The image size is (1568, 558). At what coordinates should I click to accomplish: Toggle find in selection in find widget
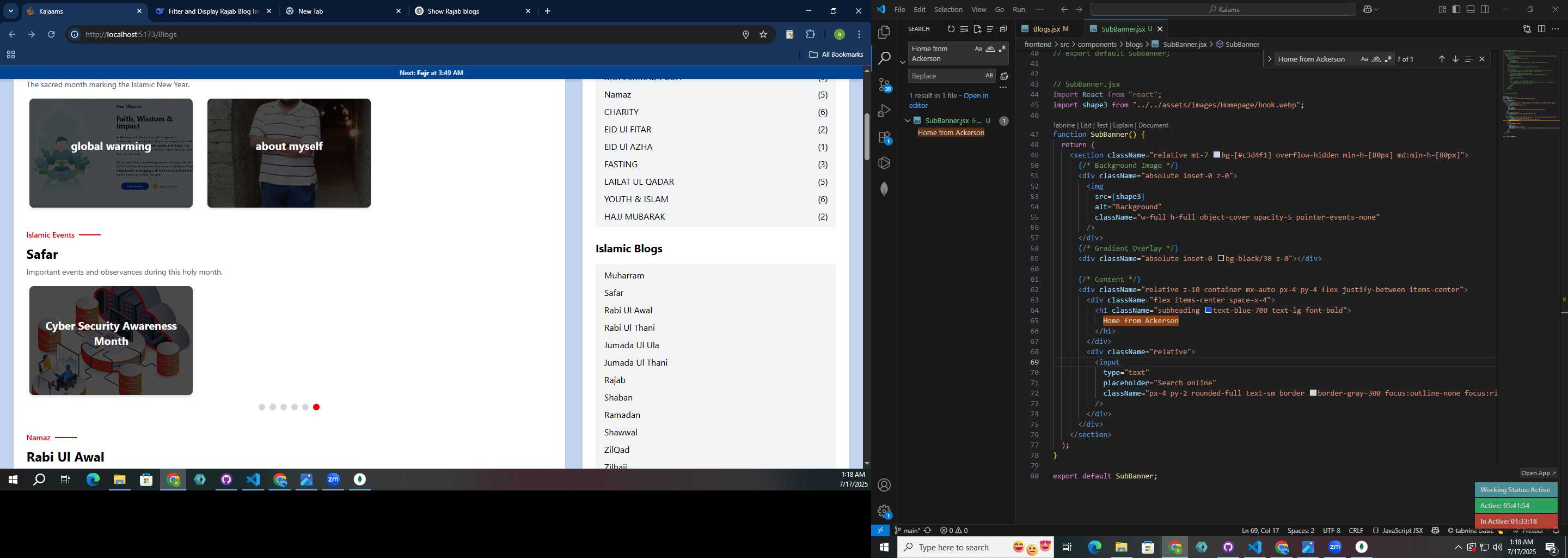pyautogui.click(x=1468, y=59)
